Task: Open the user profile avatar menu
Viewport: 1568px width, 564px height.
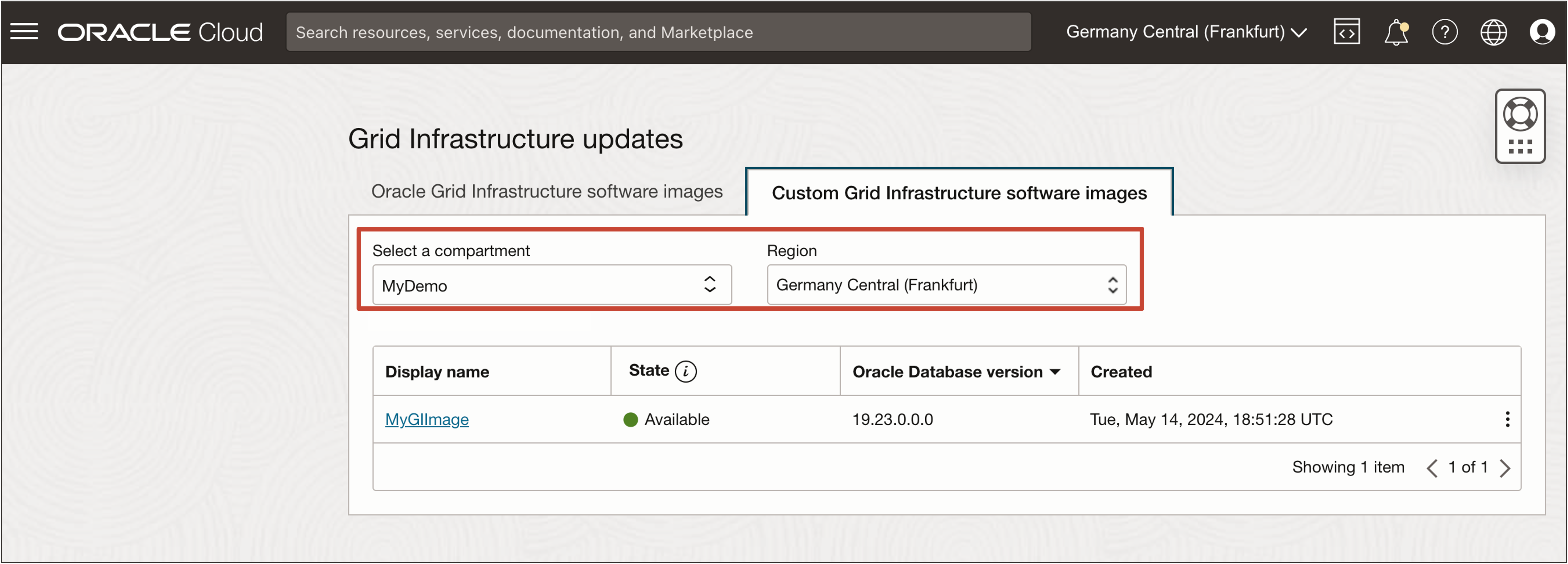Action: pyautogui.click(x=1542, y=32)
